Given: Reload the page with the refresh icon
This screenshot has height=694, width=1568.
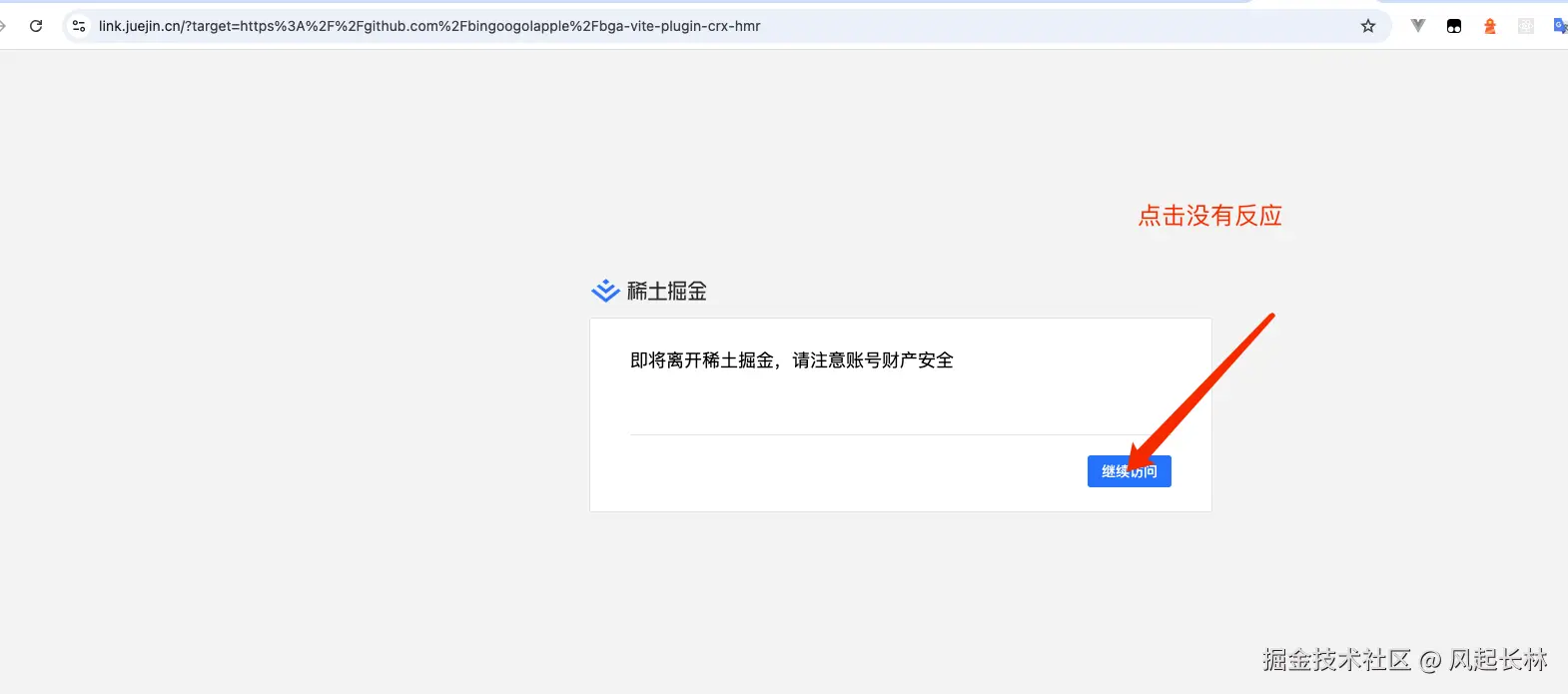Looking at the screenshot, I should (36, 26).
